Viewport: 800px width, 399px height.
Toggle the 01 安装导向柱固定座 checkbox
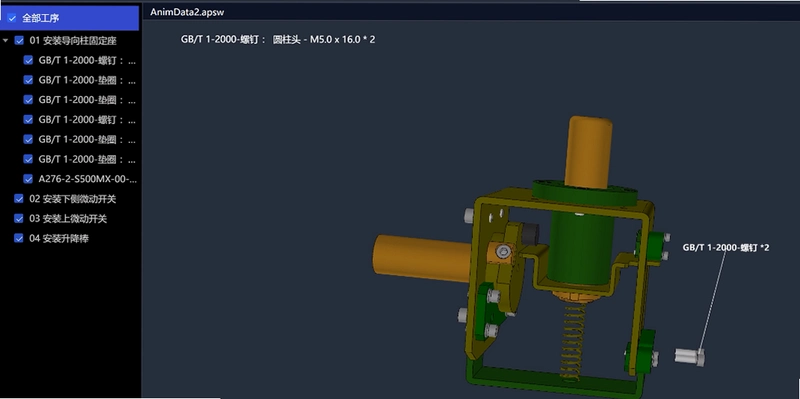[19, 40]
